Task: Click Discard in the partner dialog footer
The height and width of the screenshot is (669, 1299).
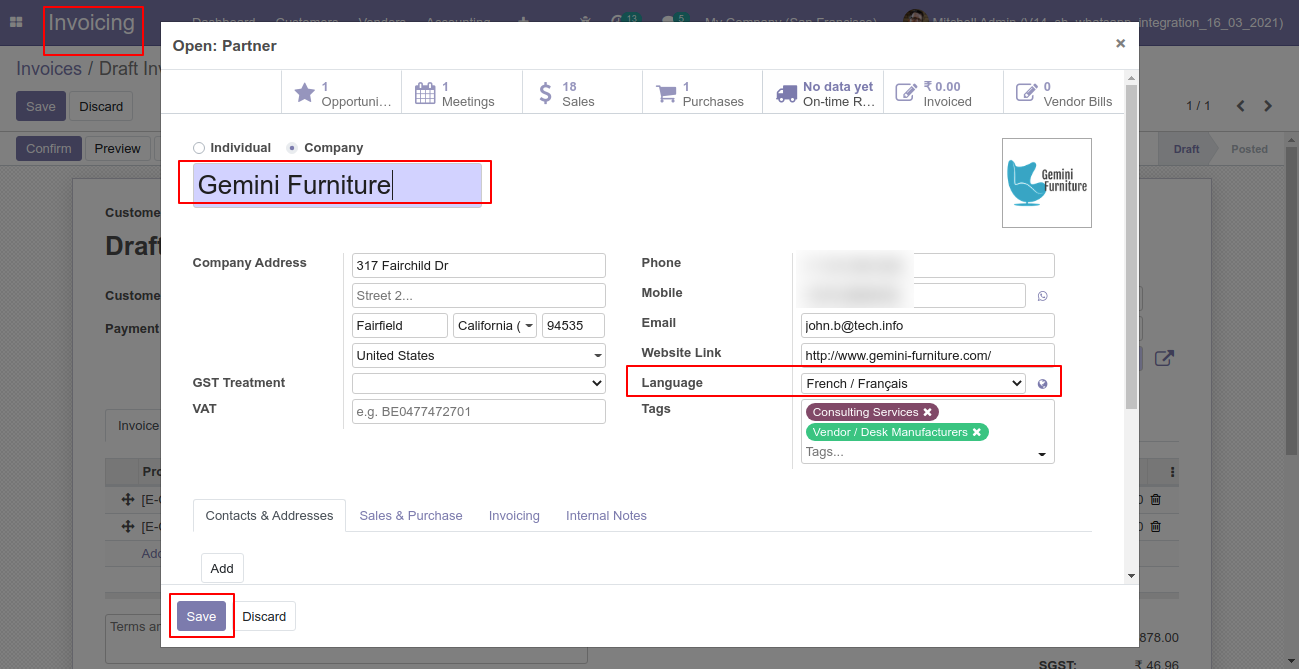Action: click(264, 616)
